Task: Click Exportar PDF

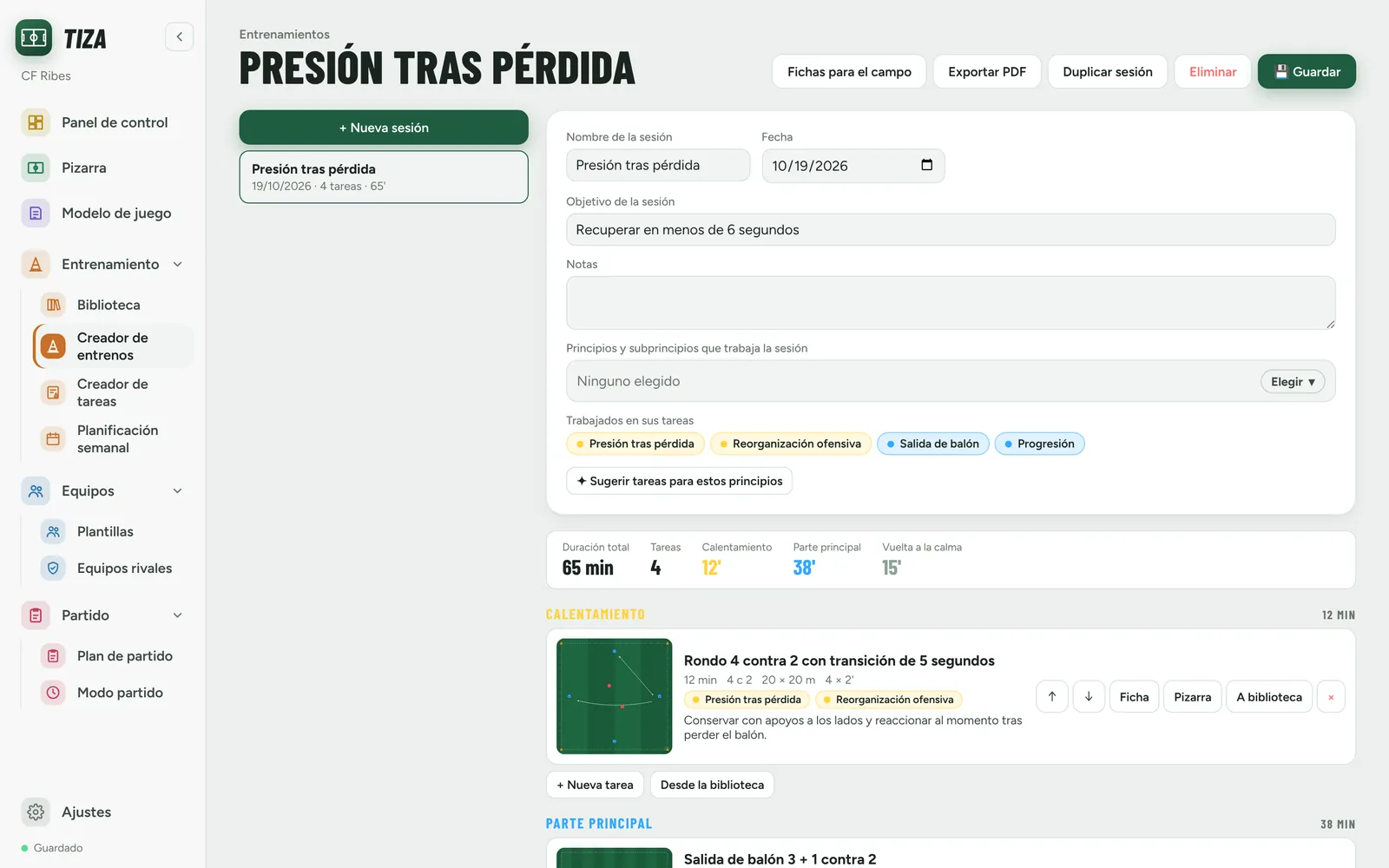Action: click(x=987, y=72)
